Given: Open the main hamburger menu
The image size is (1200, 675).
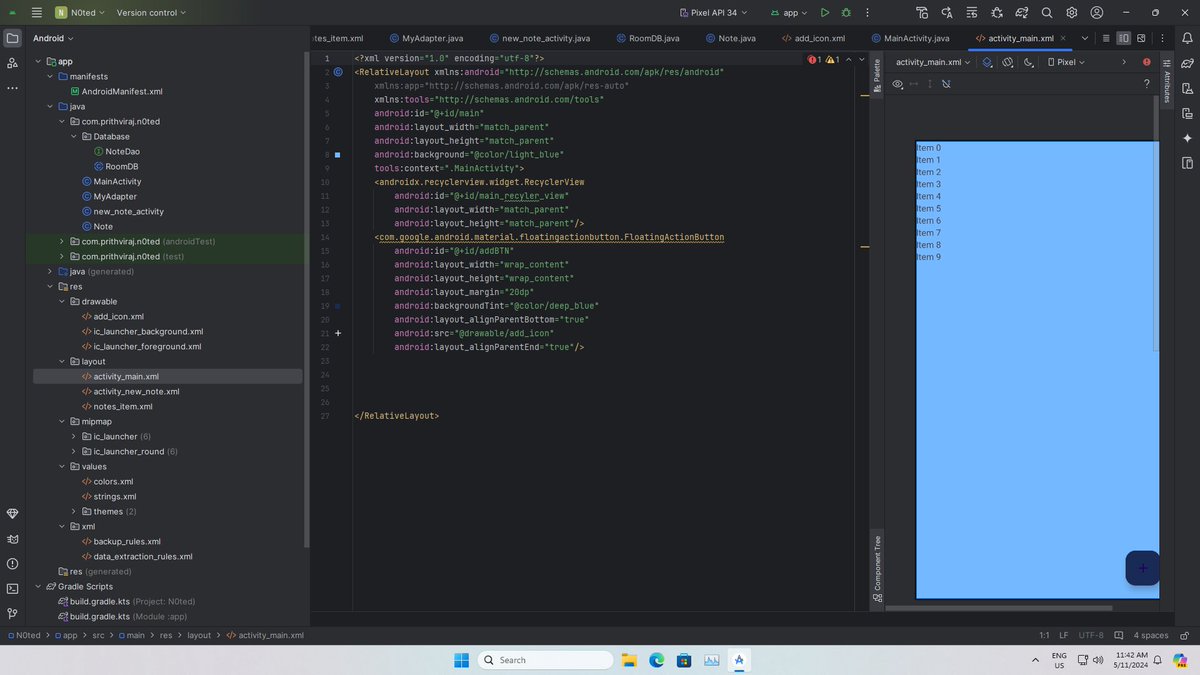Looking at the screenshot, I should [x=36, y=13].
